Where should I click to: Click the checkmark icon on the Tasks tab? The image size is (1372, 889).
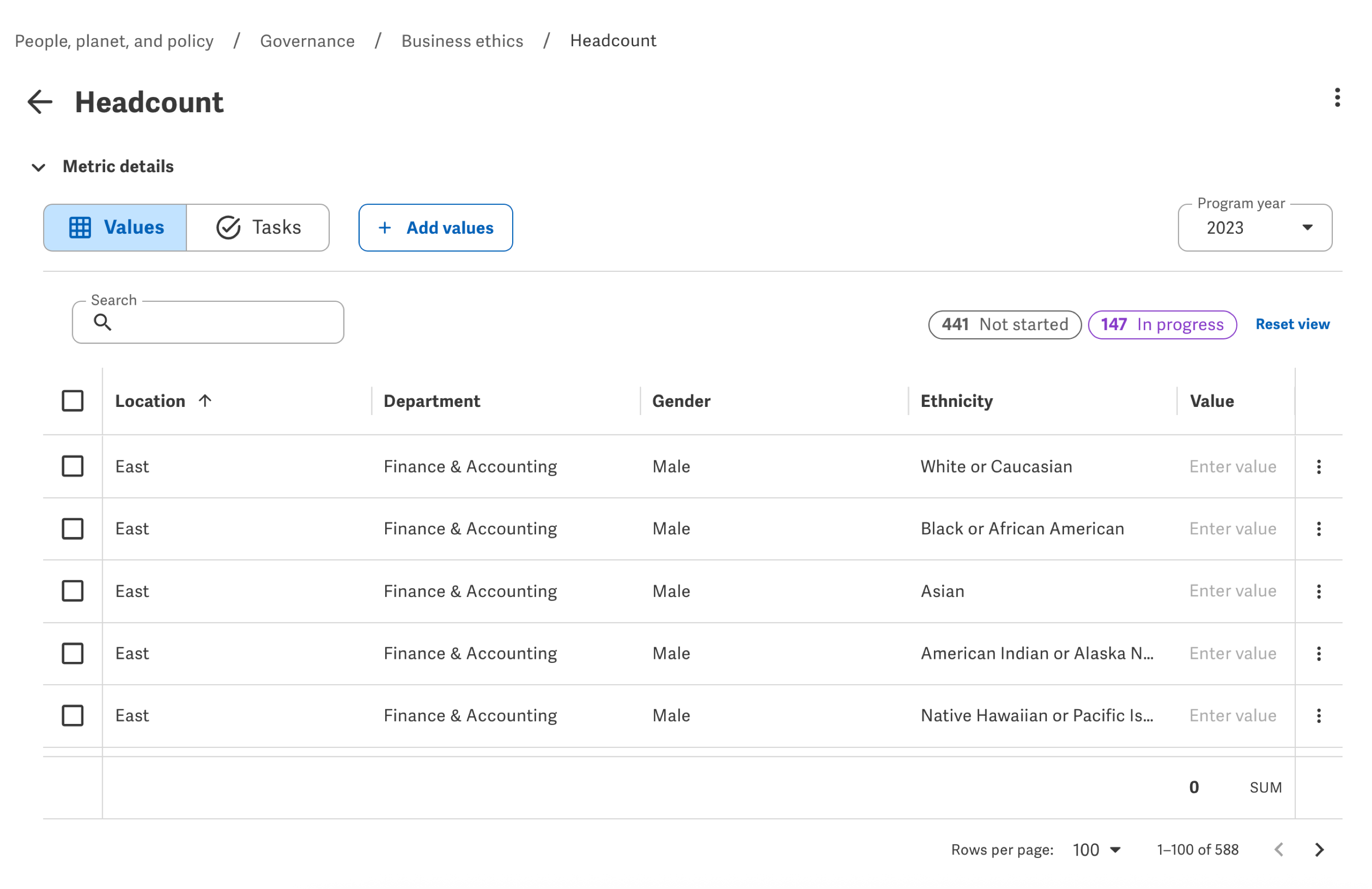228,227
